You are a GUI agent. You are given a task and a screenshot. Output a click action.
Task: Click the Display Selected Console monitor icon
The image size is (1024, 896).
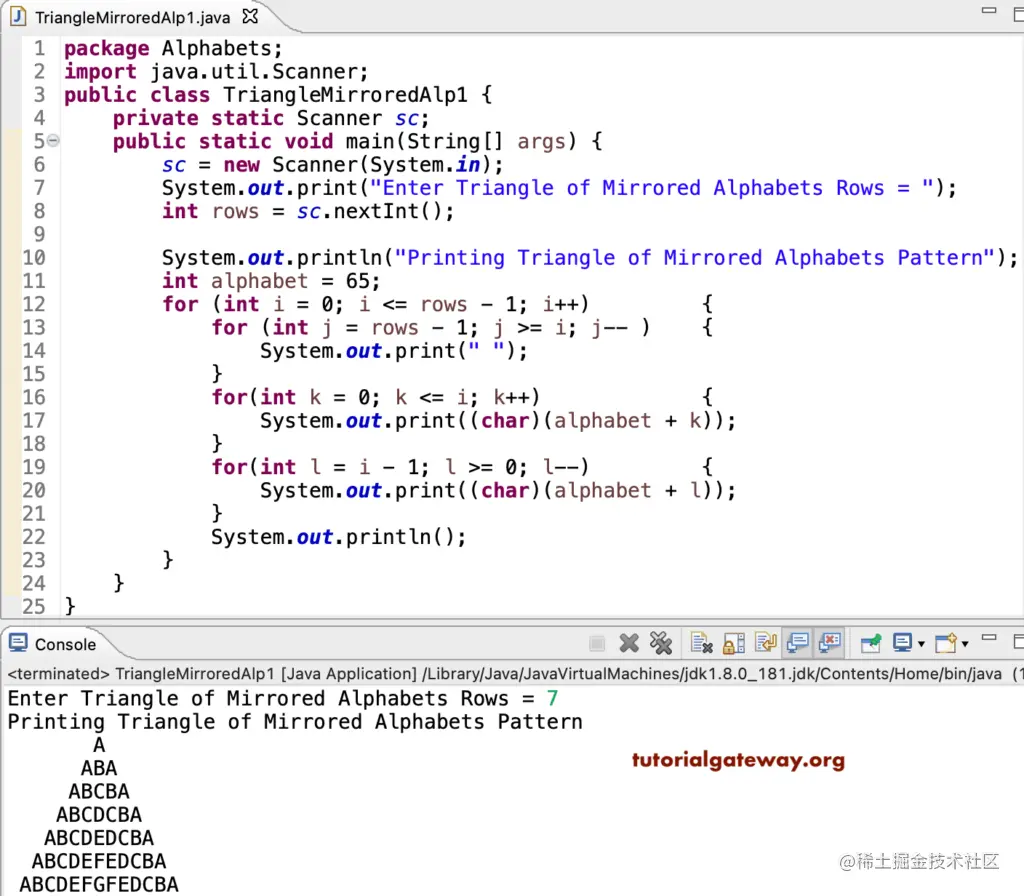(903, 643)
